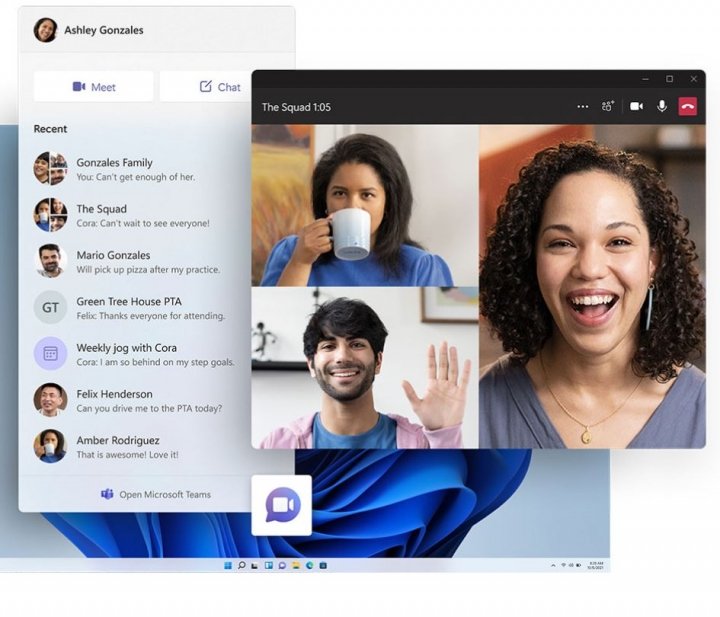
Task: Click the add participants icon
Action: click(x=607, y=107)
